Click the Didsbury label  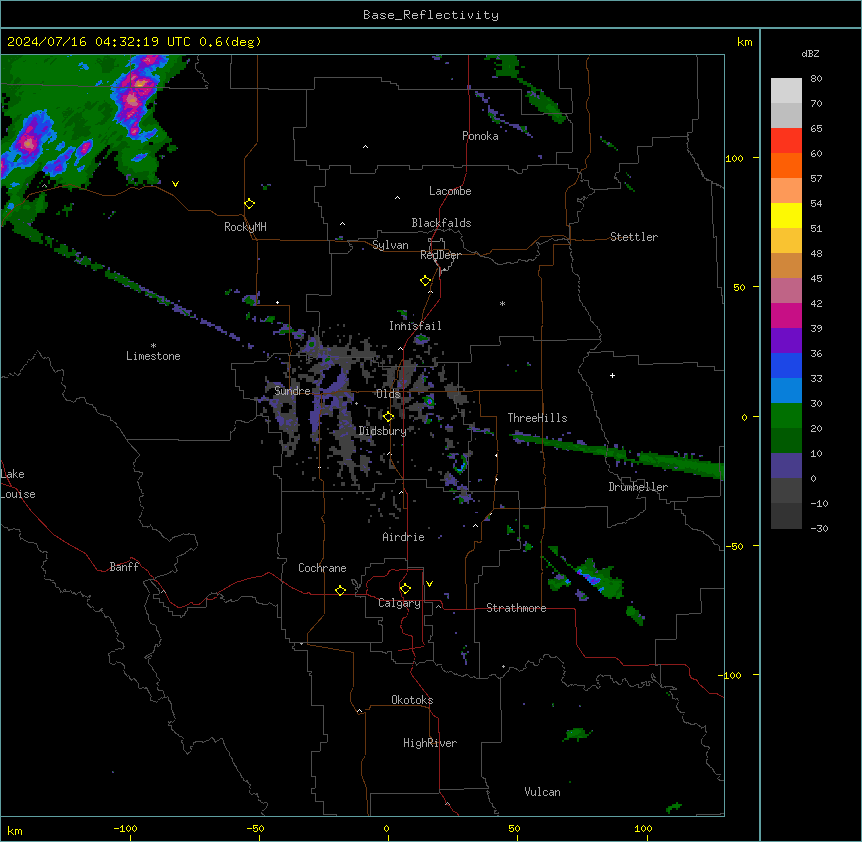[x=383, y=431]
